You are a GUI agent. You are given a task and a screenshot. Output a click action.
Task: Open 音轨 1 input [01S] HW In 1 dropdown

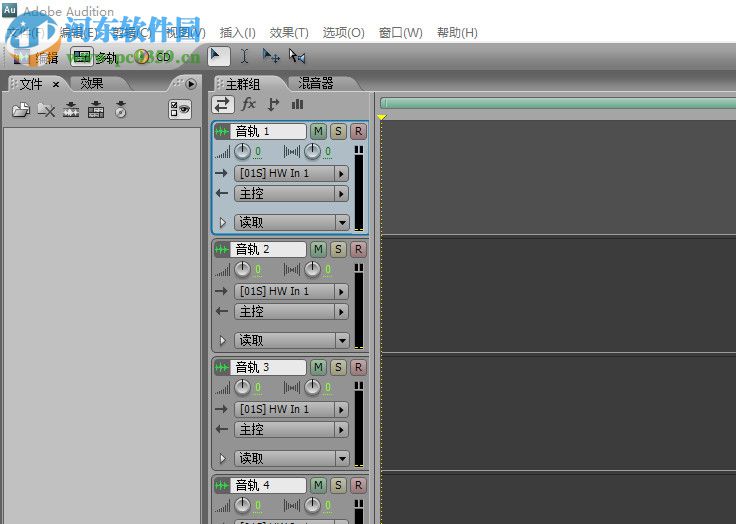tap(291, 174)
